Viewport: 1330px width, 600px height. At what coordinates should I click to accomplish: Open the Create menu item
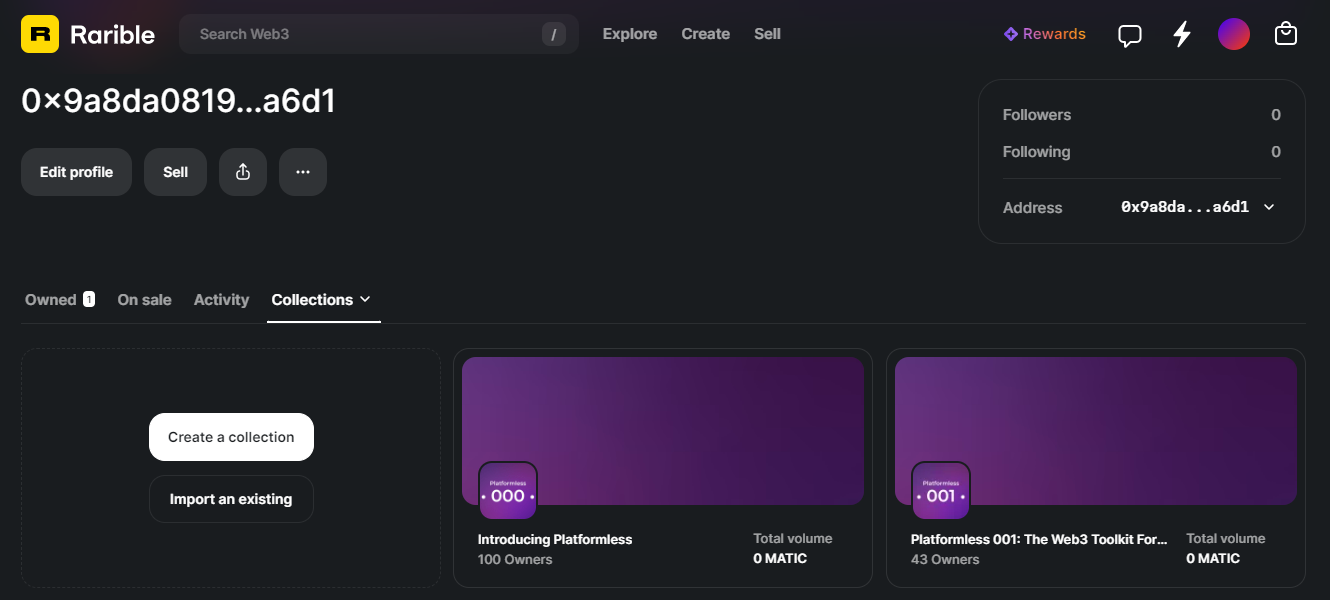click(706, 34)
